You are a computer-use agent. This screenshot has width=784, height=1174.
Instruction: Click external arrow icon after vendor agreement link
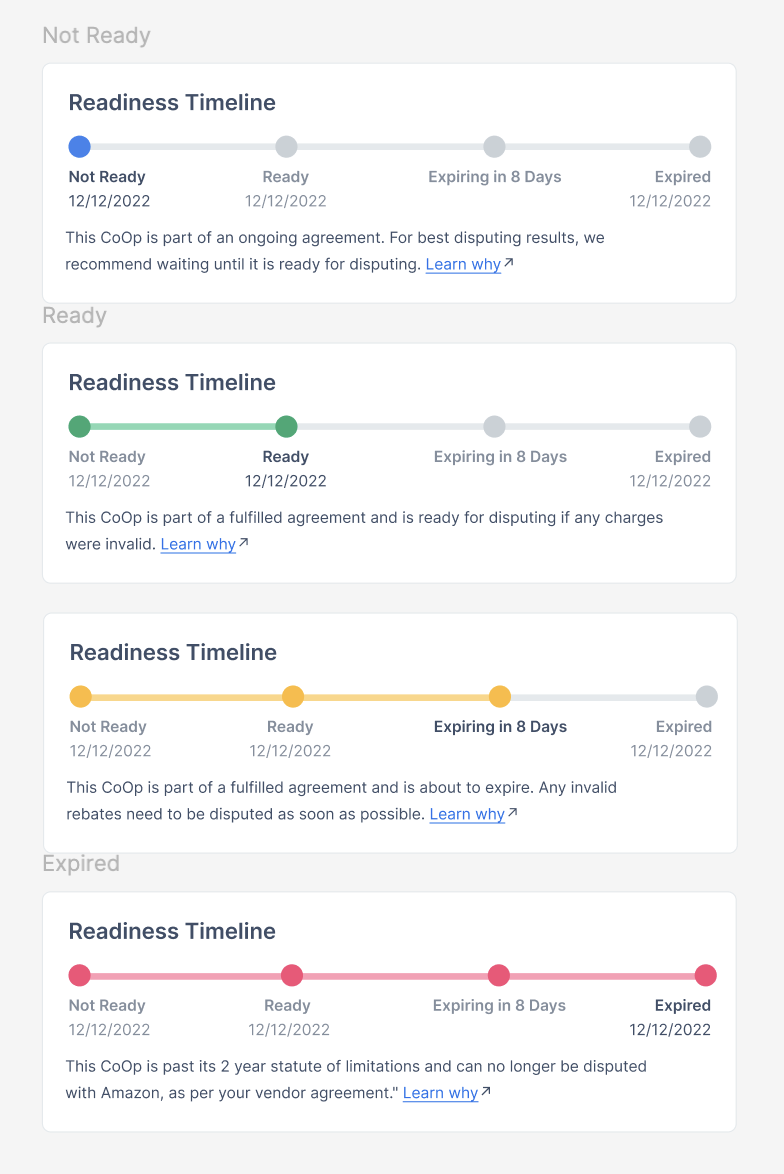[x=486, y=1091]
